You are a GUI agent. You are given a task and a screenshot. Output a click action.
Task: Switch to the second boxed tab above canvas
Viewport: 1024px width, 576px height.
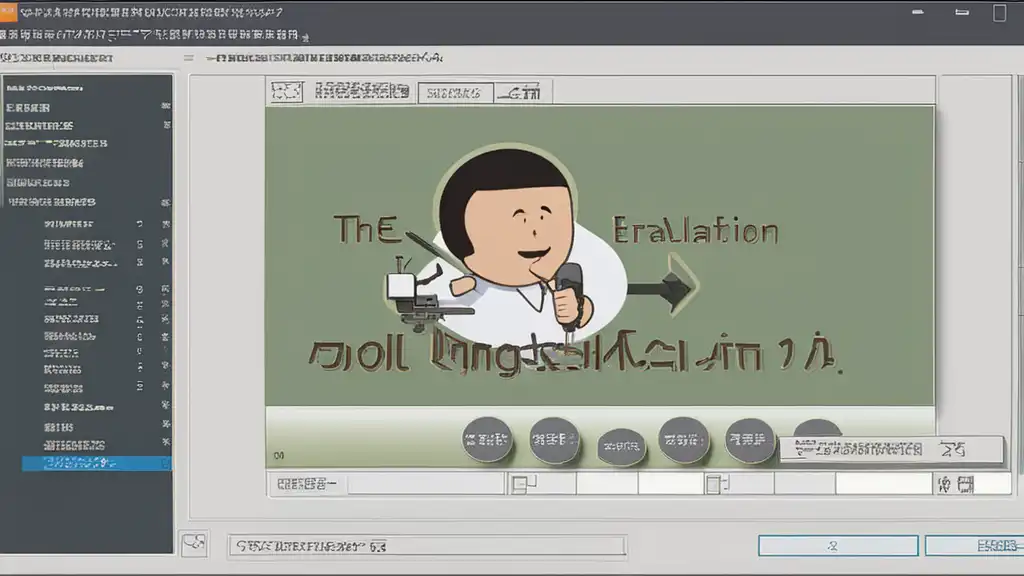[522, 93]
